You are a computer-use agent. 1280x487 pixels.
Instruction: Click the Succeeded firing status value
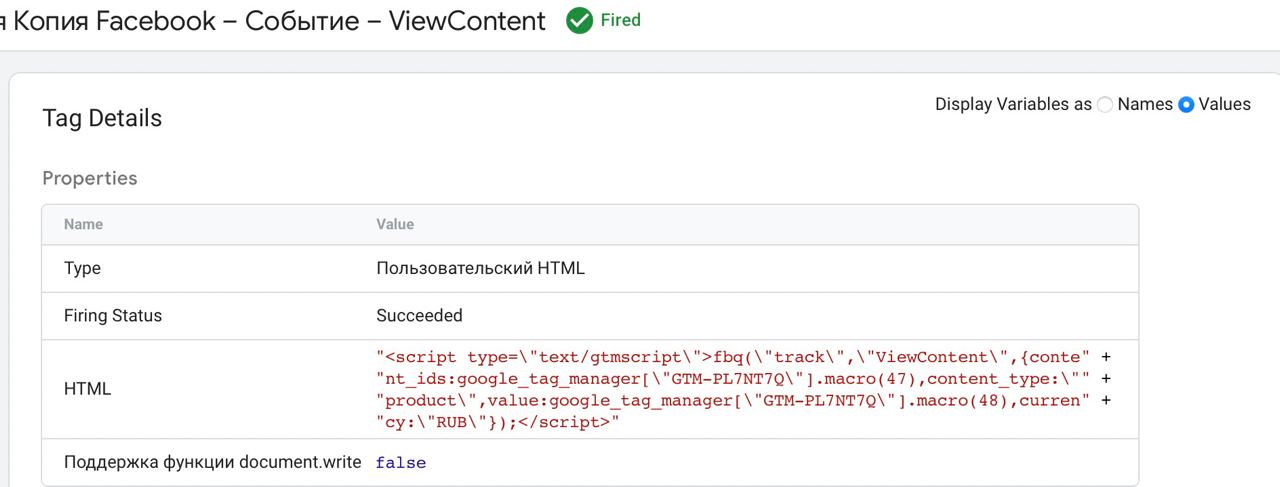click(x=419, y=315)
